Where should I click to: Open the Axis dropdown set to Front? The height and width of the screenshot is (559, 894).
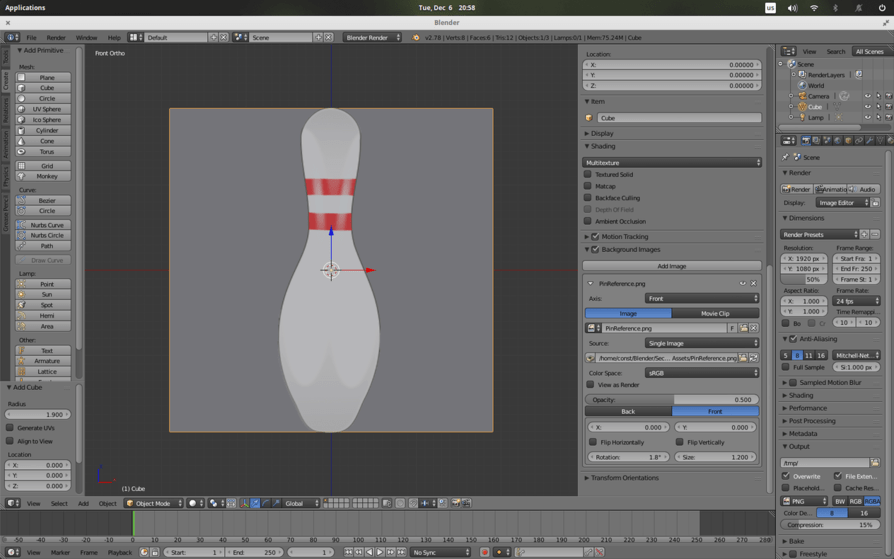(x=701, y=298)
